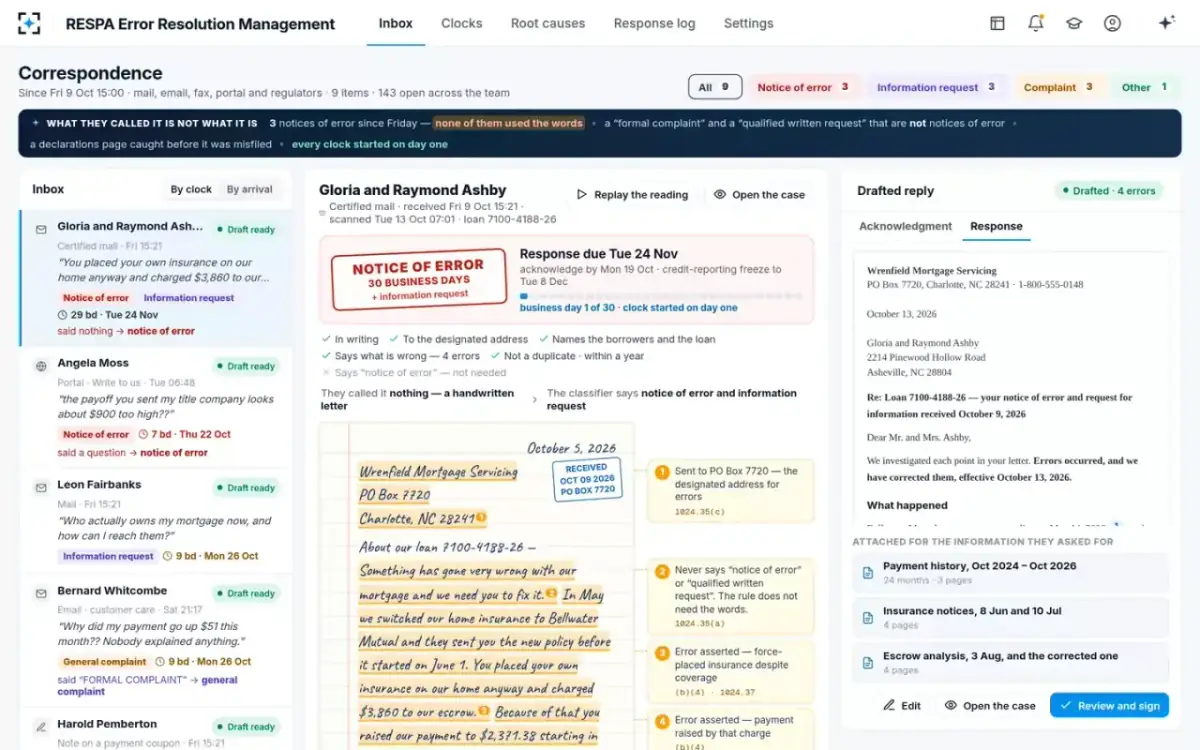
Task: Click mail icon beside Gloria and Raymond Ashby row
Action: [x=41, y=228]
